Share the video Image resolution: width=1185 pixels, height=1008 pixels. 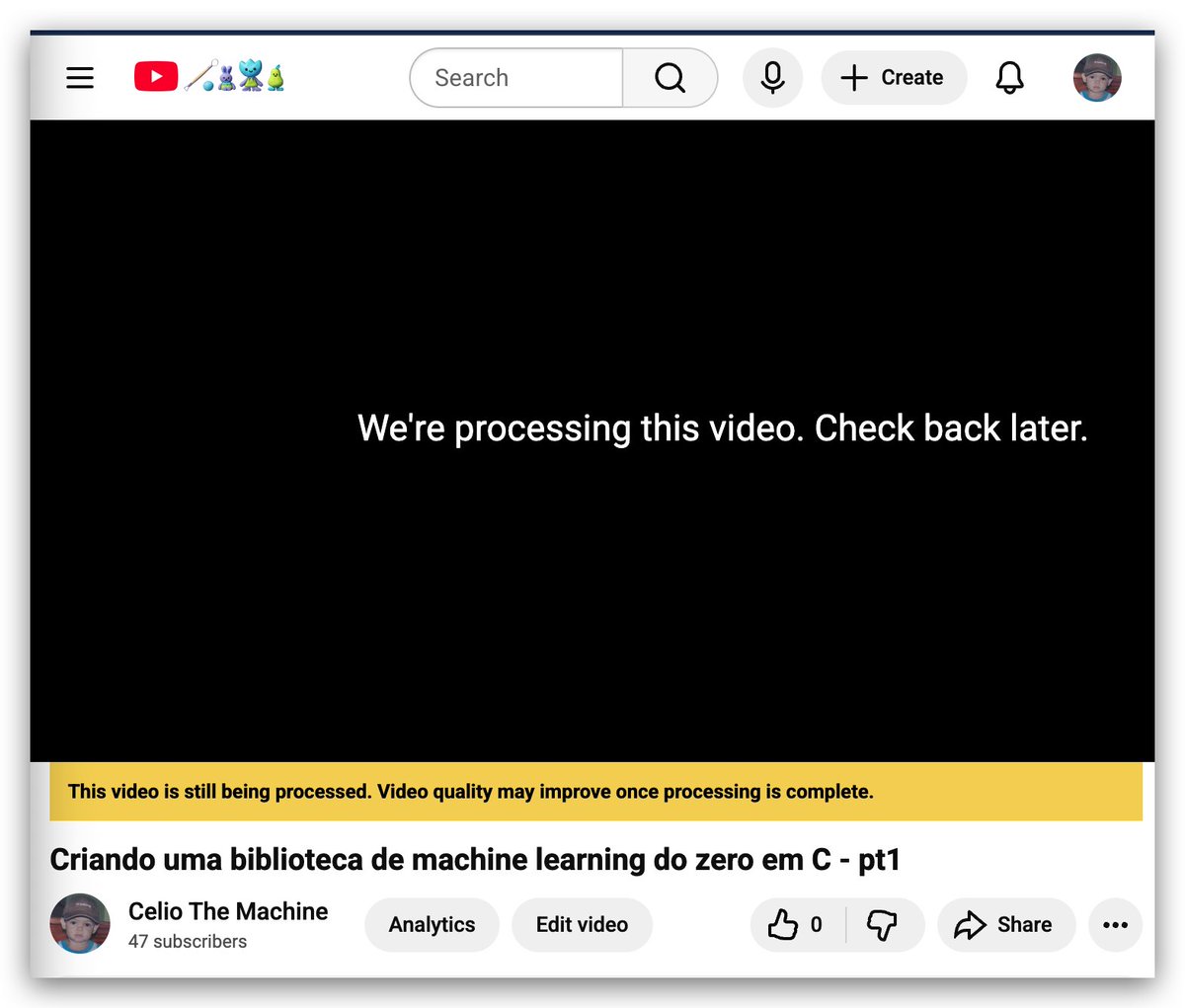(1005, 925)
